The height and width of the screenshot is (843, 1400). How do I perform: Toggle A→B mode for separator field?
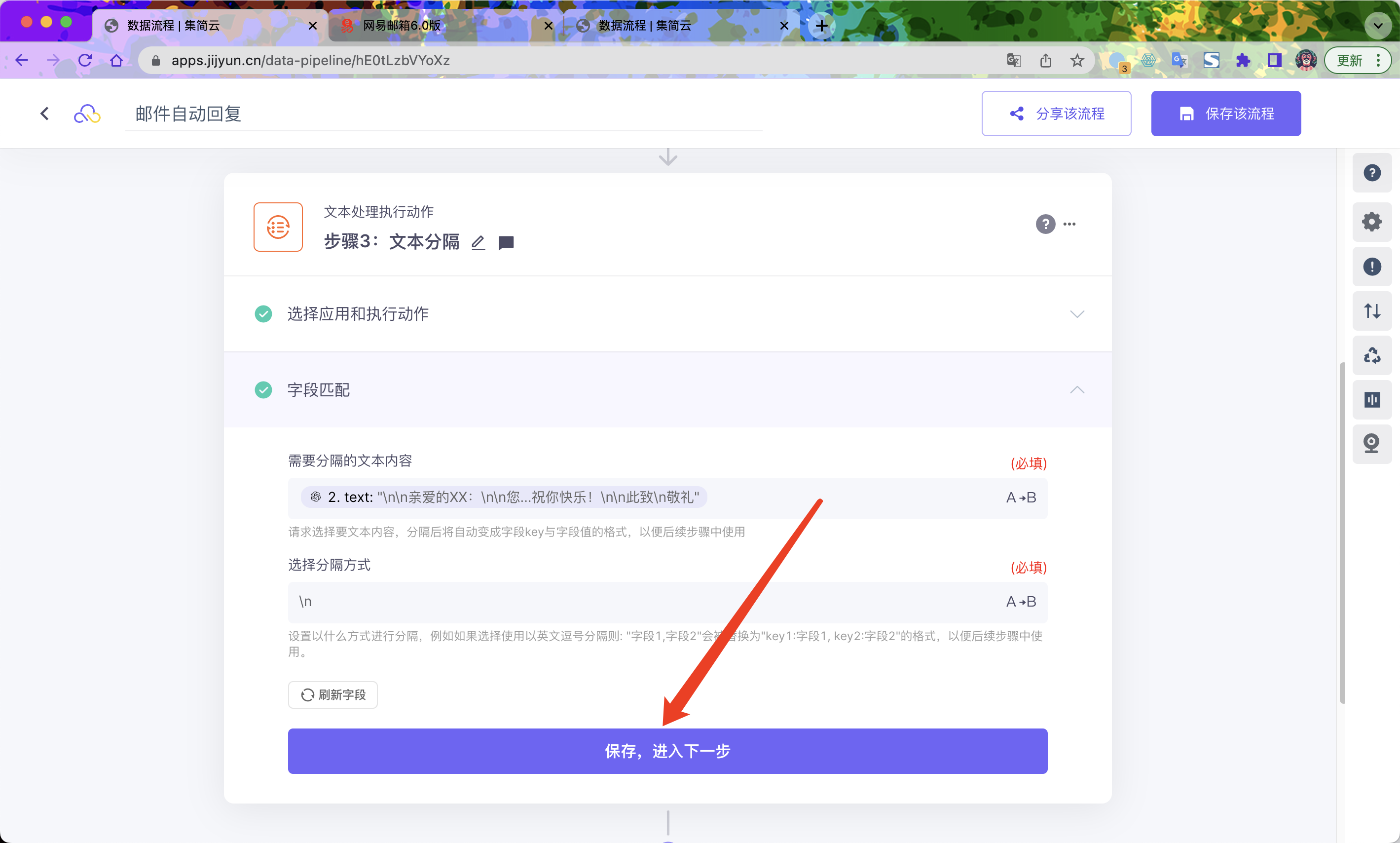tap(1021, 602)
